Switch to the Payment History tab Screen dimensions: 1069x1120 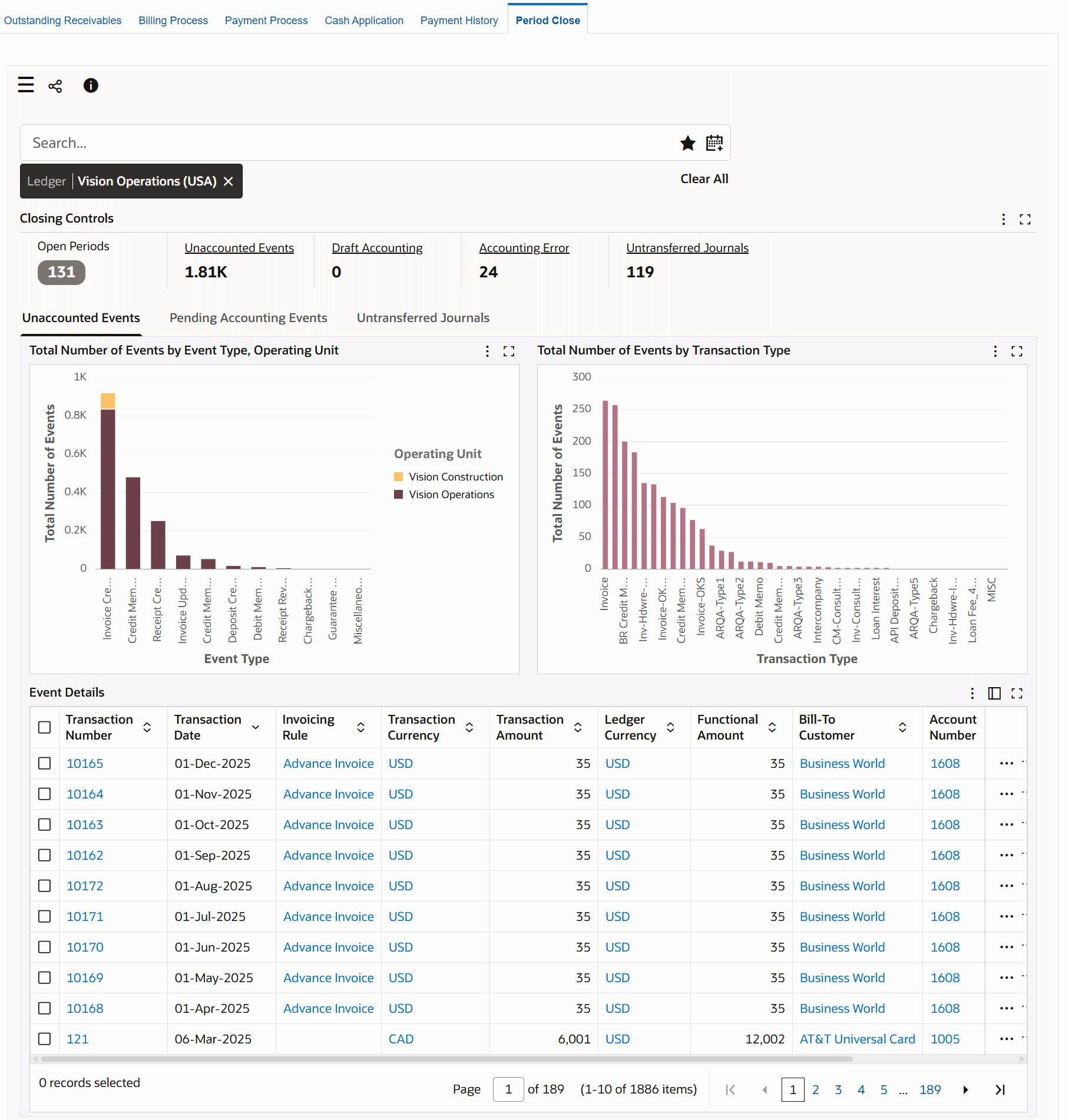pyautogui.click(x=459, y=21)
